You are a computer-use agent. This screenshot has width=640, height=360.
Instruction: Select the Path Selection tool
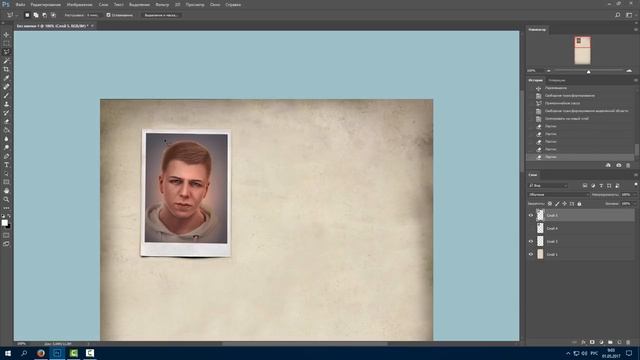click(6, 173)
